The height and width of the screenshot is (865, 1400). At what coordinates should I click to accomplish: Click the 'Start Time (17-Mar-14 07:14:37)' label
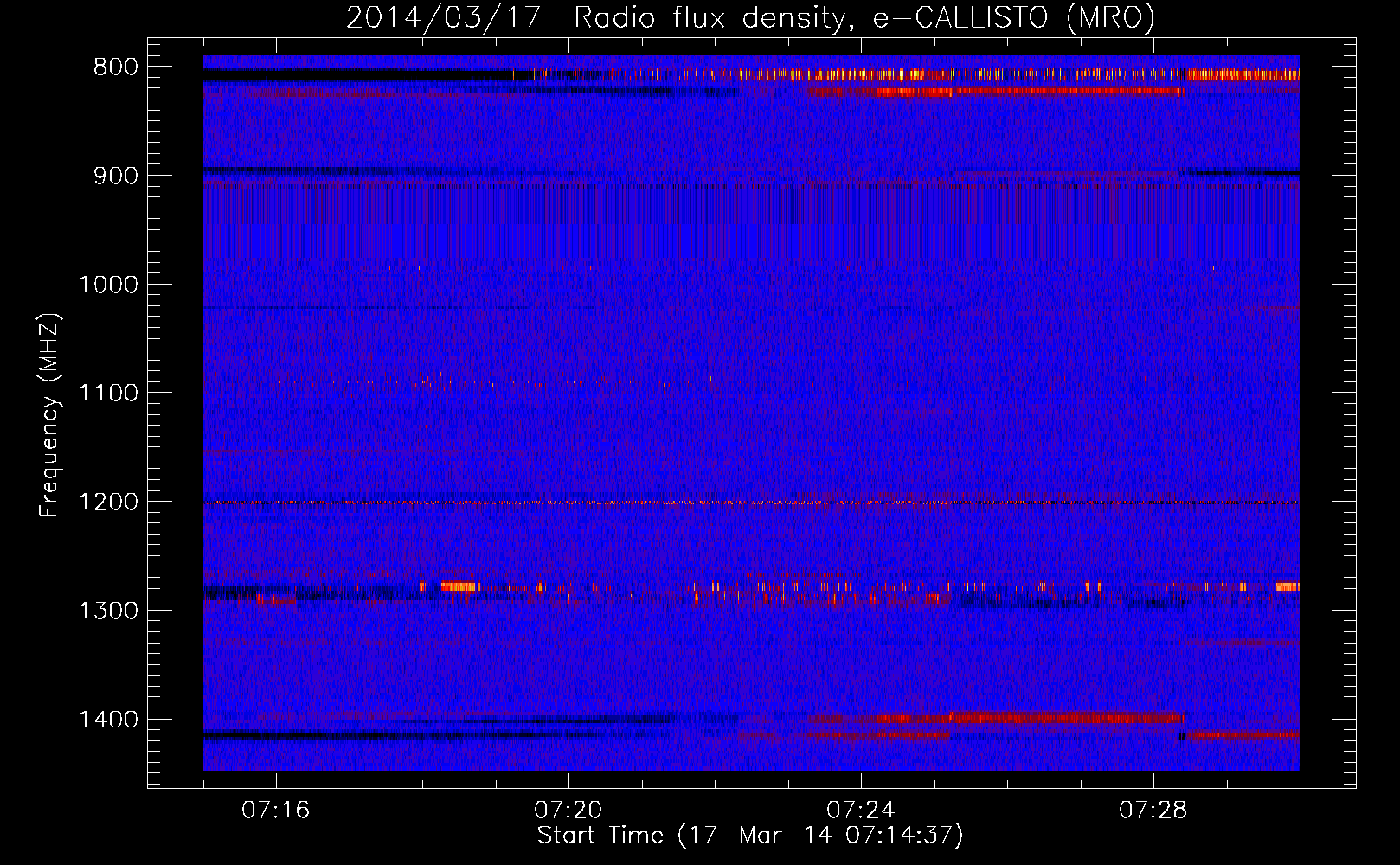click(750, 836)
